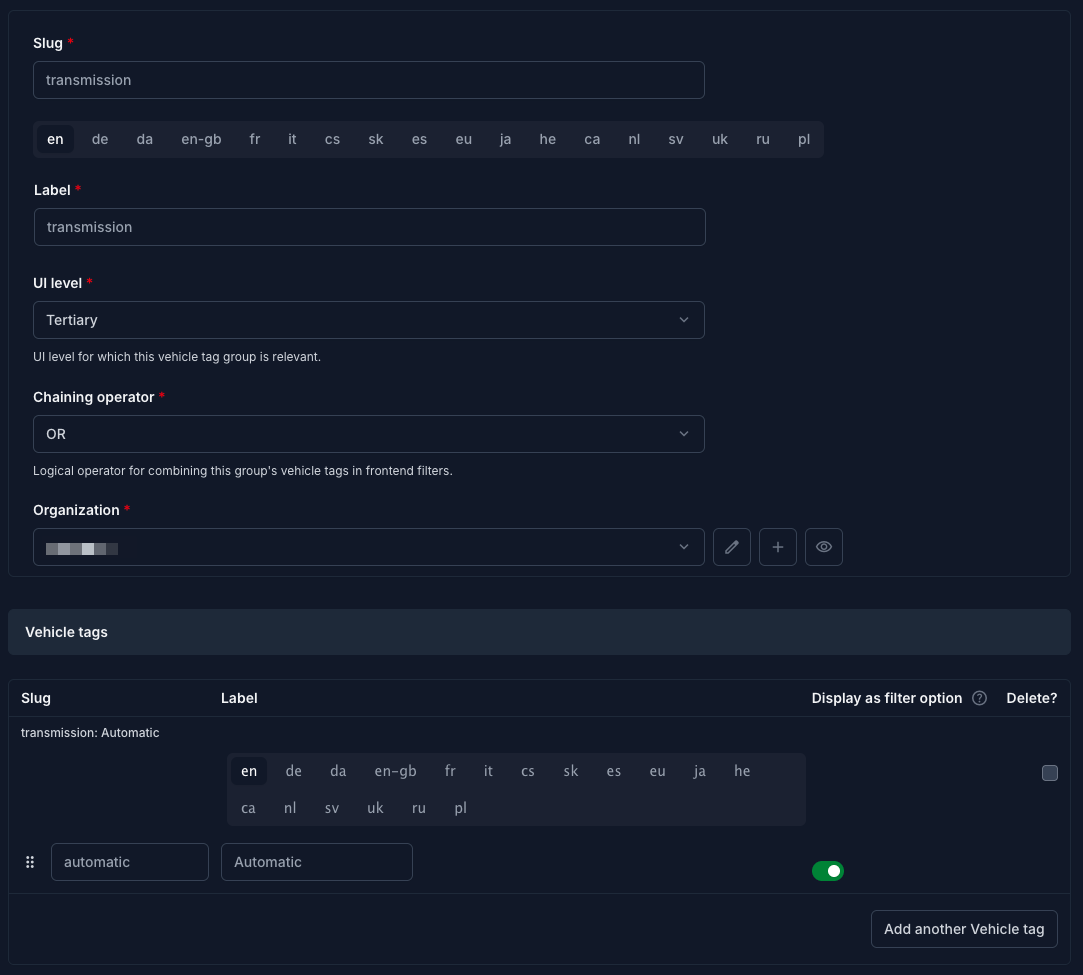Open help icon beside Display as filter option
The height and width of the screenshot is (975, 1083).
click(979, 698)
